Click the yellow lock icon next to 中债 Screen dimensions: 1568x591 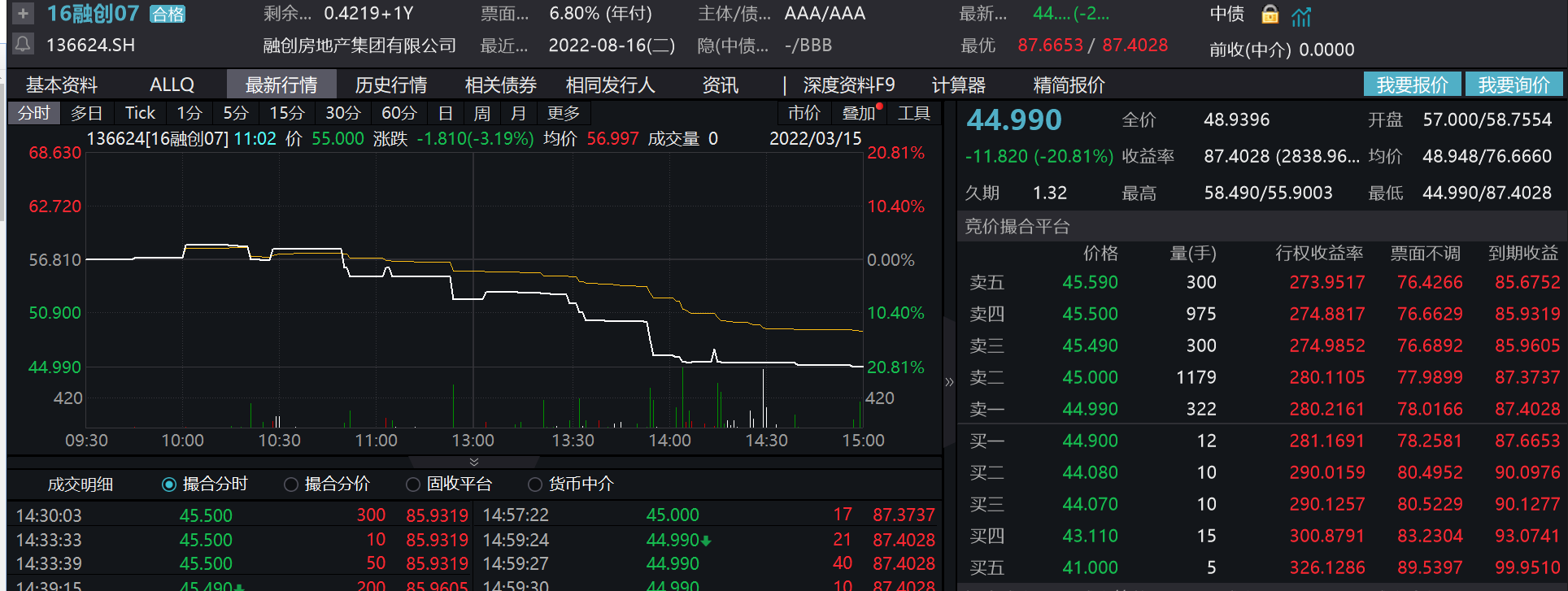pyautogui.click(x=1270, y=14)
